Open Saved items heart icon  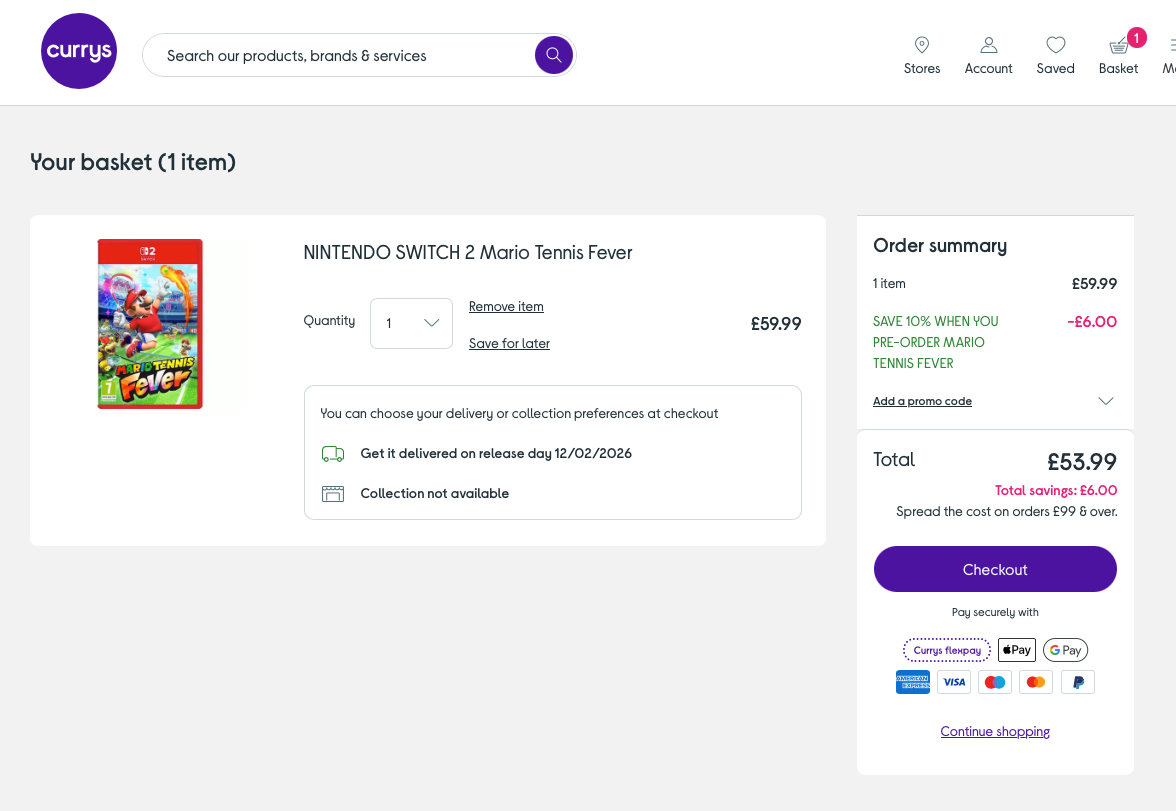coord(1055,46)
